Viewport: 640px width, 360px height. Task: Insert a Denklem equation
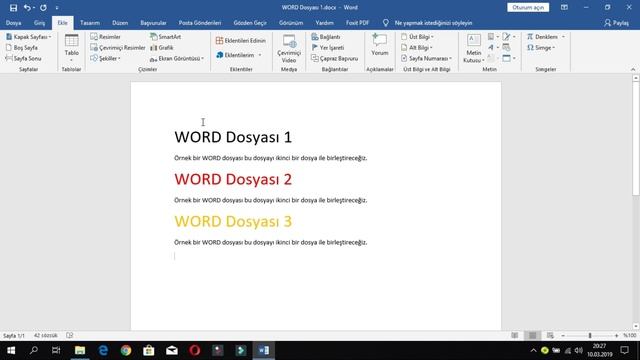546,37
